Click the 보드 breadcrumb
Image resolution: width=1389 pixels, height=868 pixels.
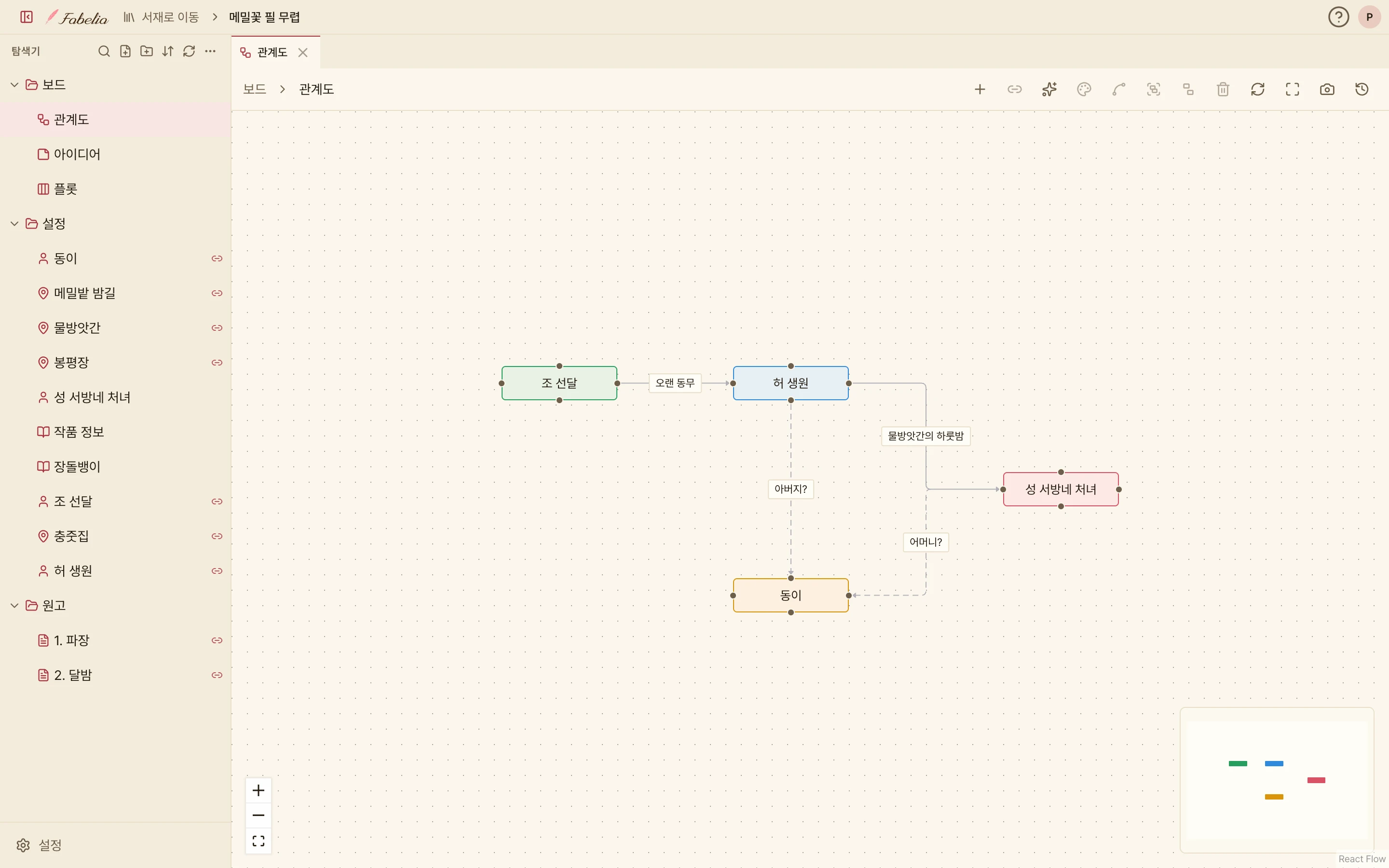pyautogui.click(x=254, y=89)
